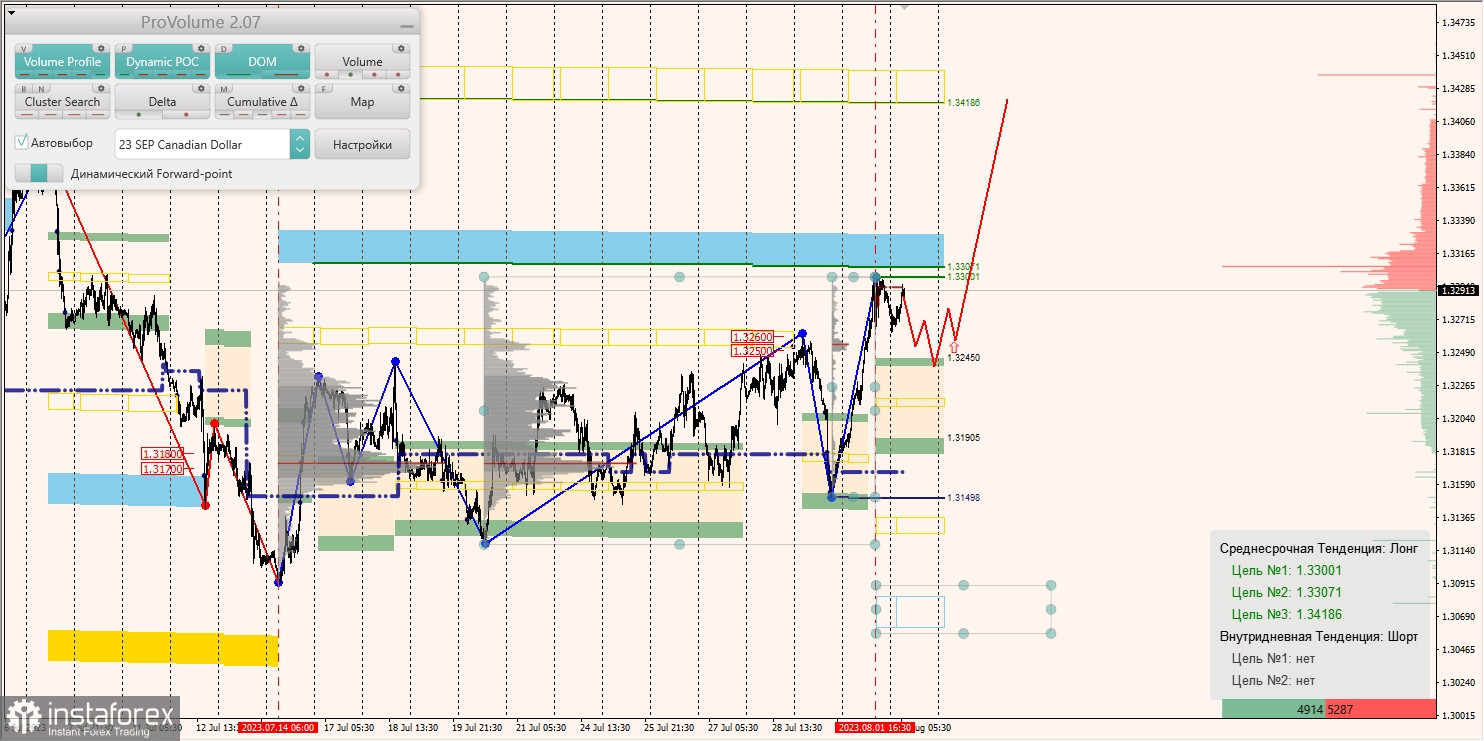Viewport: 1484px width, 741px height.
Task: Toggle green-dot segment under Delta button
Action: tap(139, 115)
